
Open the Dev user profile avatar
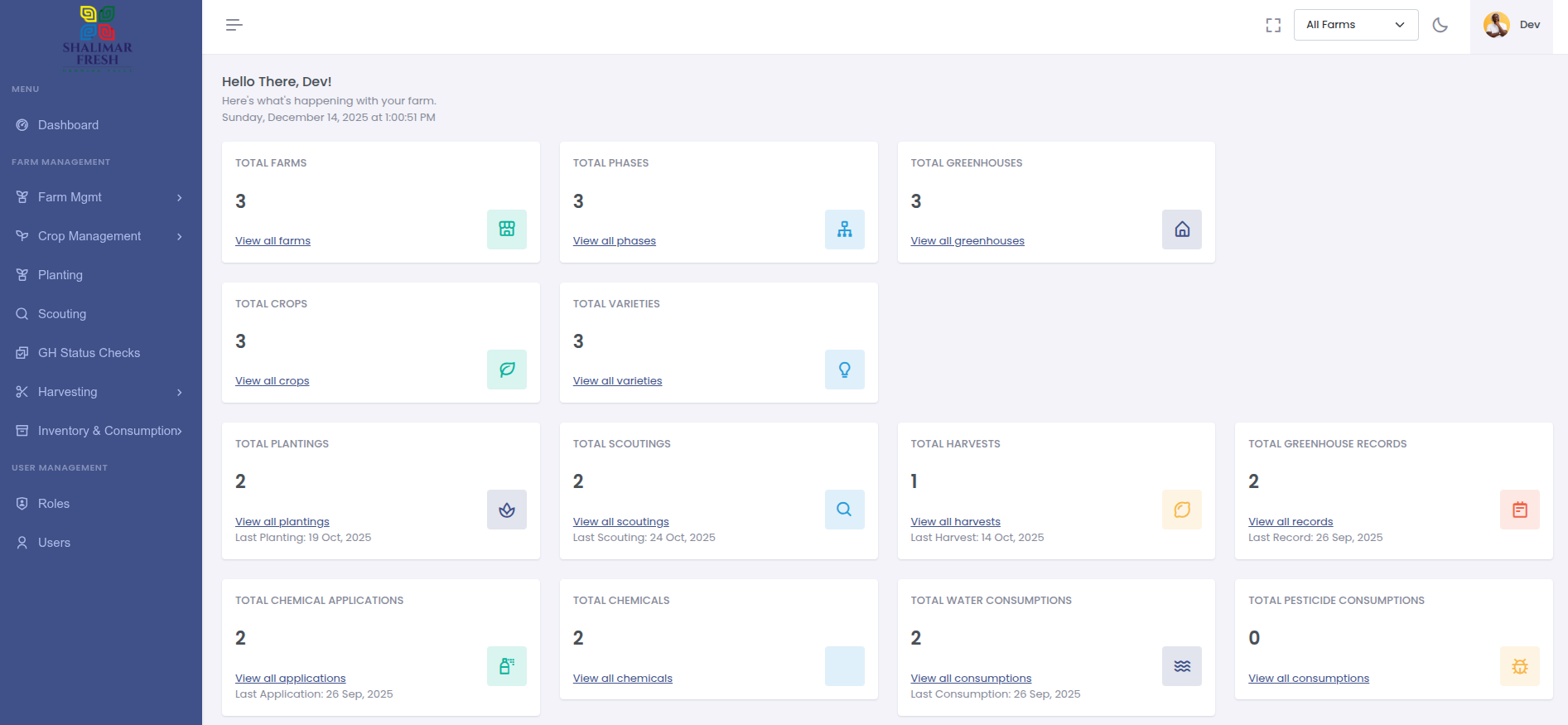(x=1497, y=25)
